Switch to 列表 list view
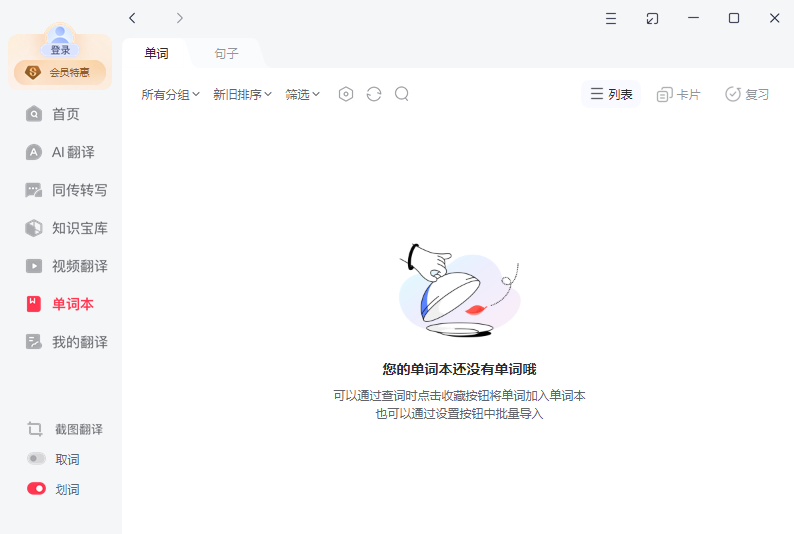The width and height of the screenshot is (794, 534). click(611, 94)
